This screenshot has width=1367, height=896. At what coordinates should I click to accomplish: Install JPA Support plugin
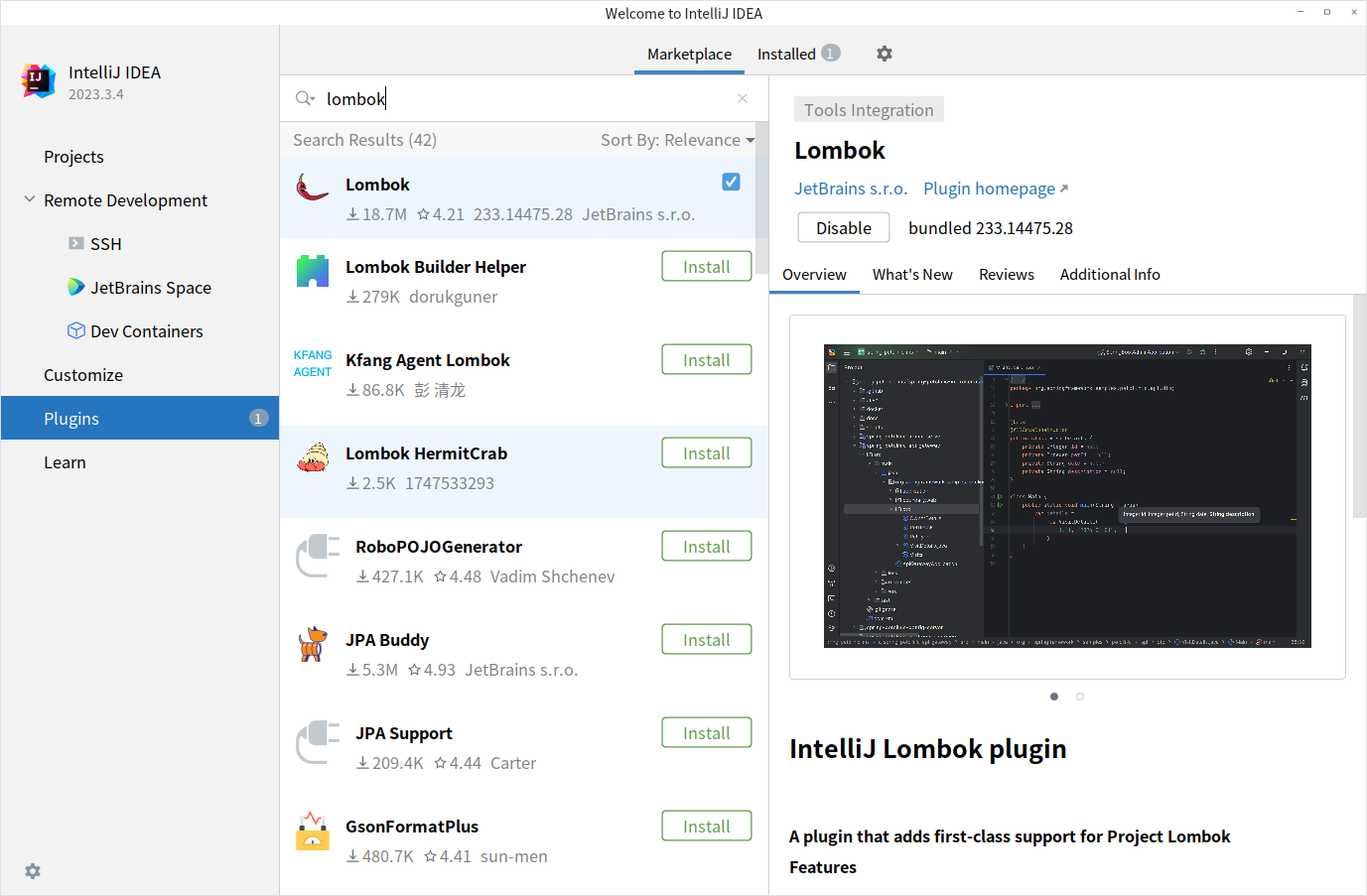[707, 732]
